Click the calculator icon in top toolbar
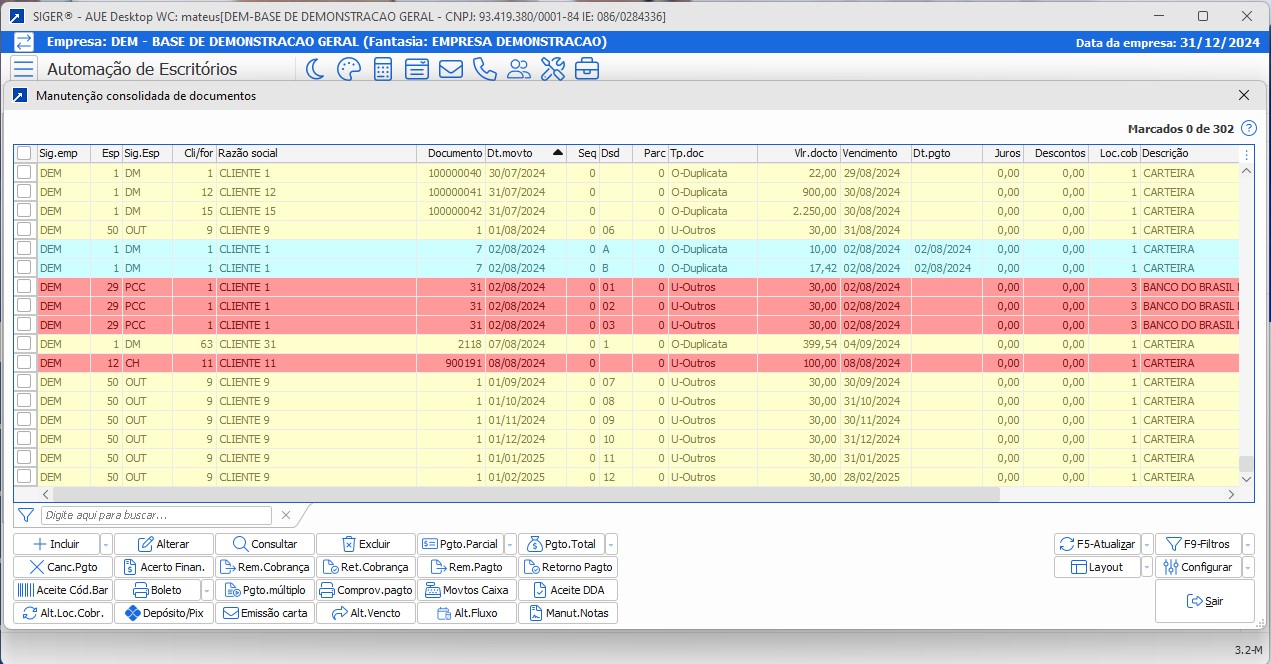1271x664 pixels. [x=382, y=69]
